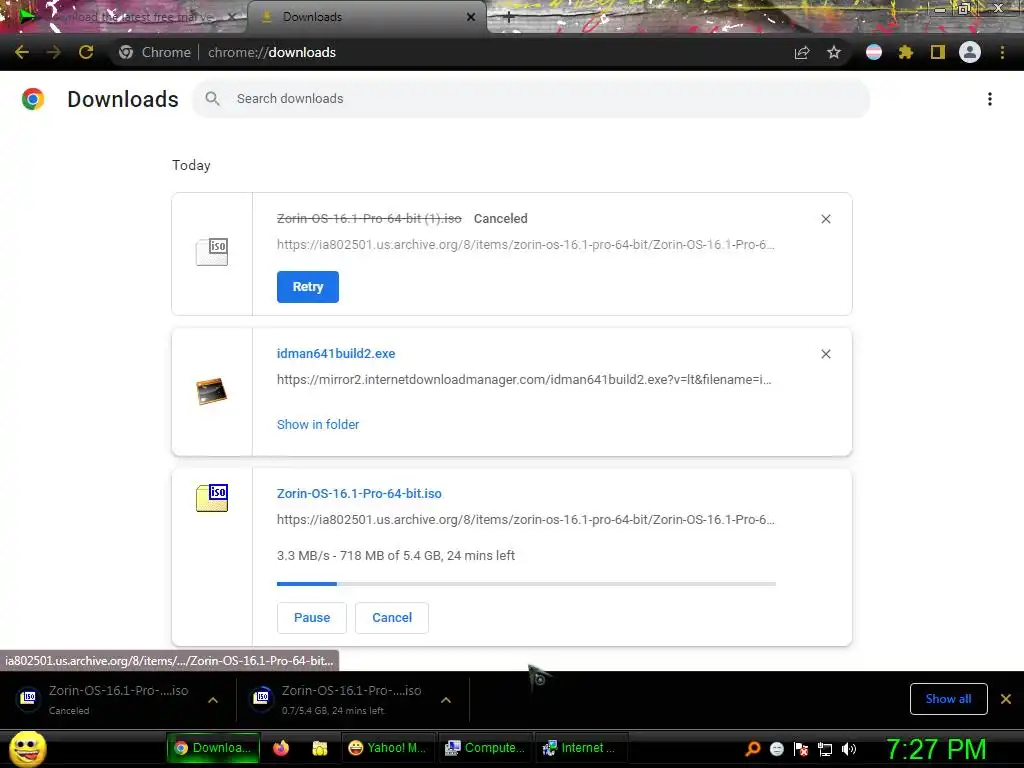The width and height of the screenshot is (1024, 768).
Task: Switch to Yahoo! Messenger taskbar button
Action: [387, 748]
